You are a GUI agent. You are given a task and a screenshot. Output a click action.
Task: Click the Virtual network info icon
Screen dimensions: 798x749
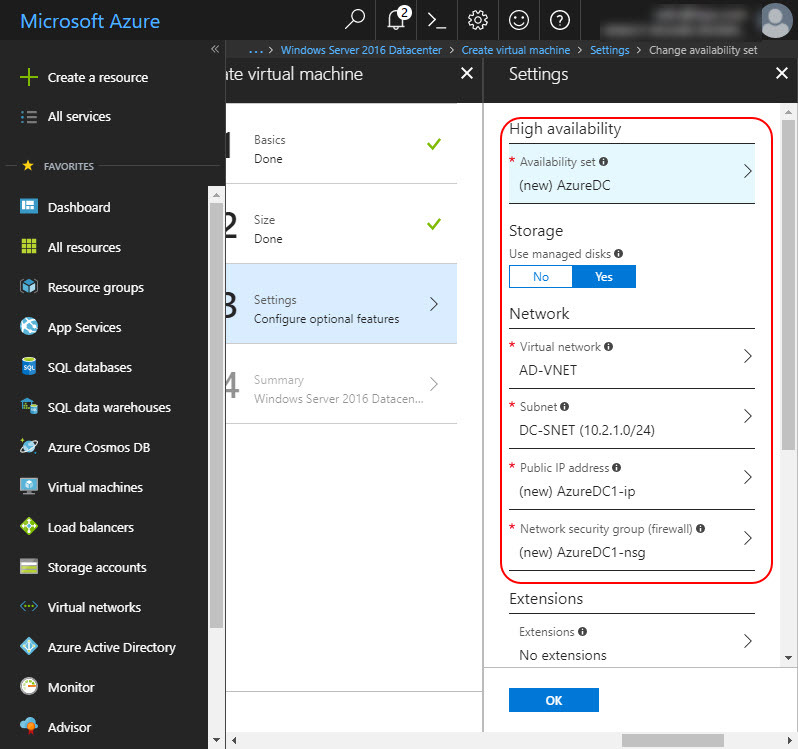click(609, 347)
